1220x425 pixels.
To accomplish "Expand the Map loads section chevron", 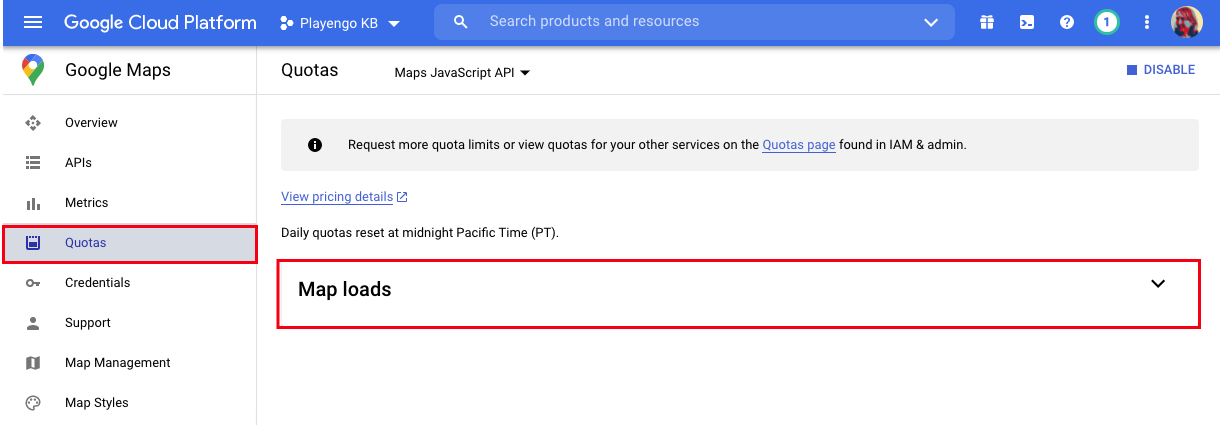I will point(1158,283).
